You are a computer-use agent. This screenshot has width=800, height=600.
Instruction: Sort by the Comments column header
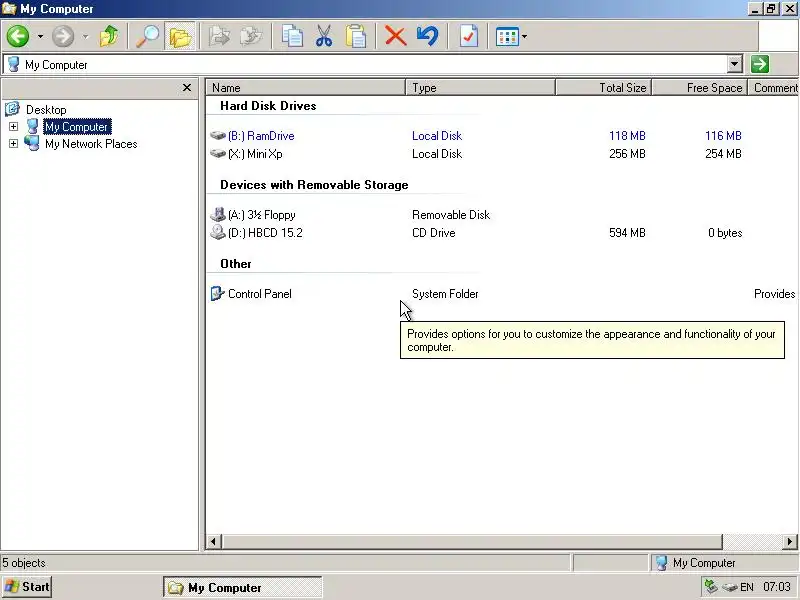pos(773,88)
